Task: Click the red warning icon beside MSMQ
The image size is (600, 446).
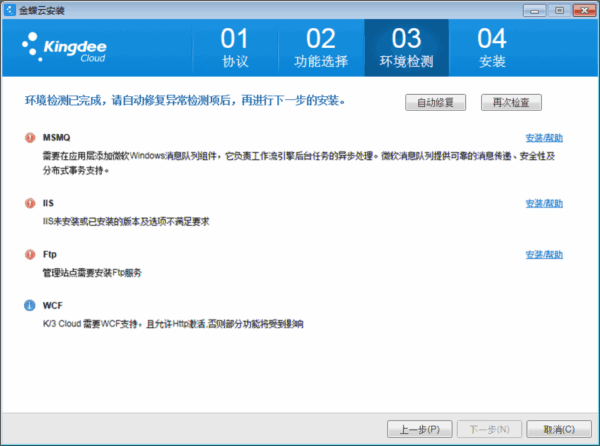Action: tap(29, 137)
